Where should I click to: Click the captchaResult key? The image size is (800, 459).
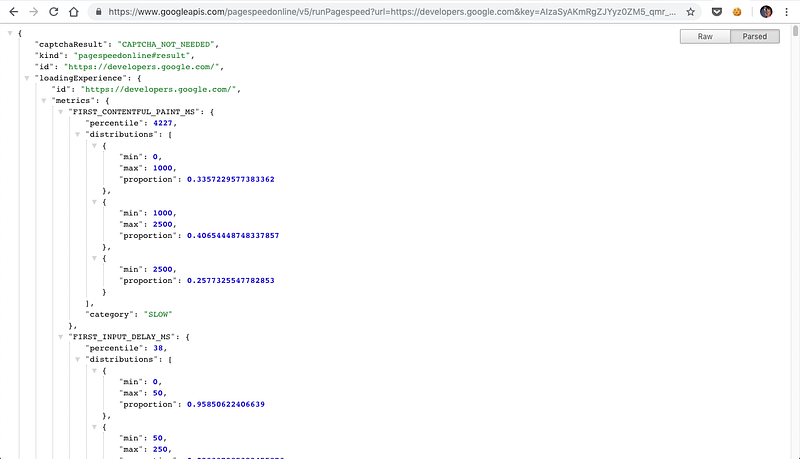pyautogui.click(x=71, y=44)
